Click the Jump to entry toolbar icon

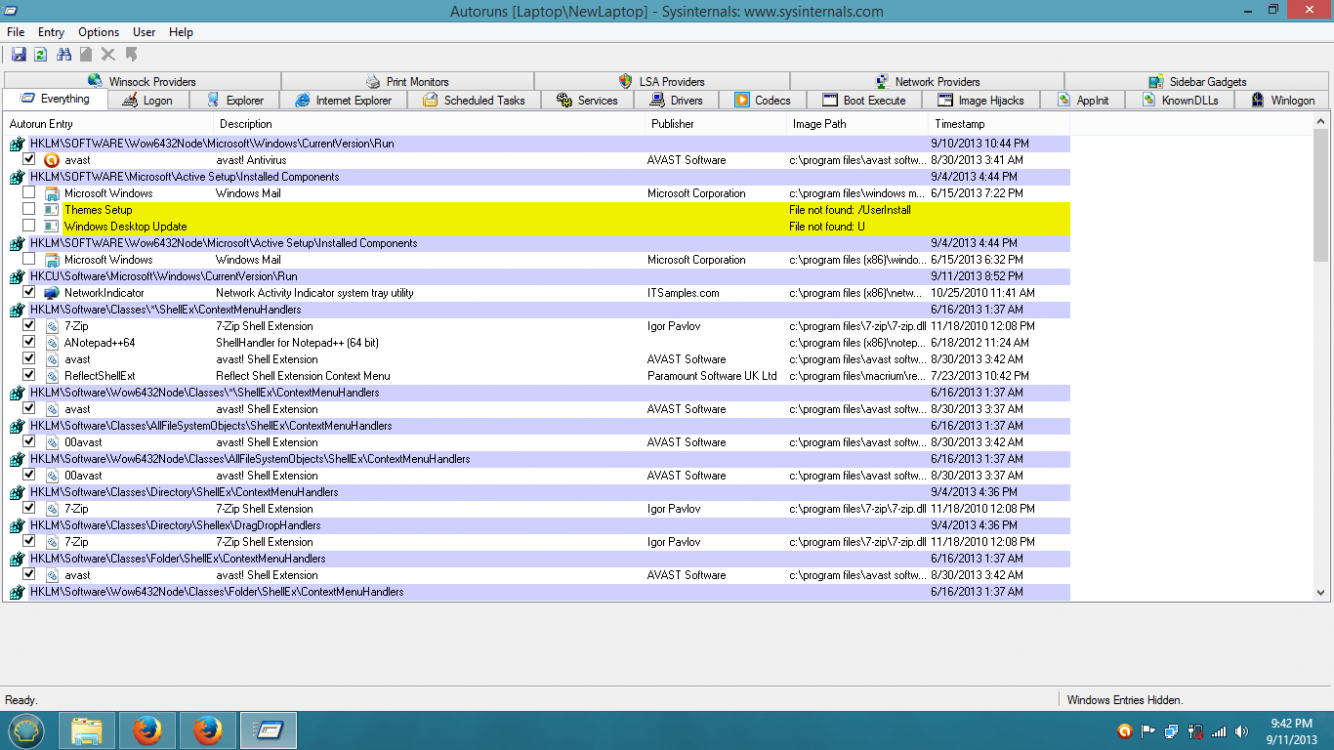pyautogui.click(x=131, y=54)
